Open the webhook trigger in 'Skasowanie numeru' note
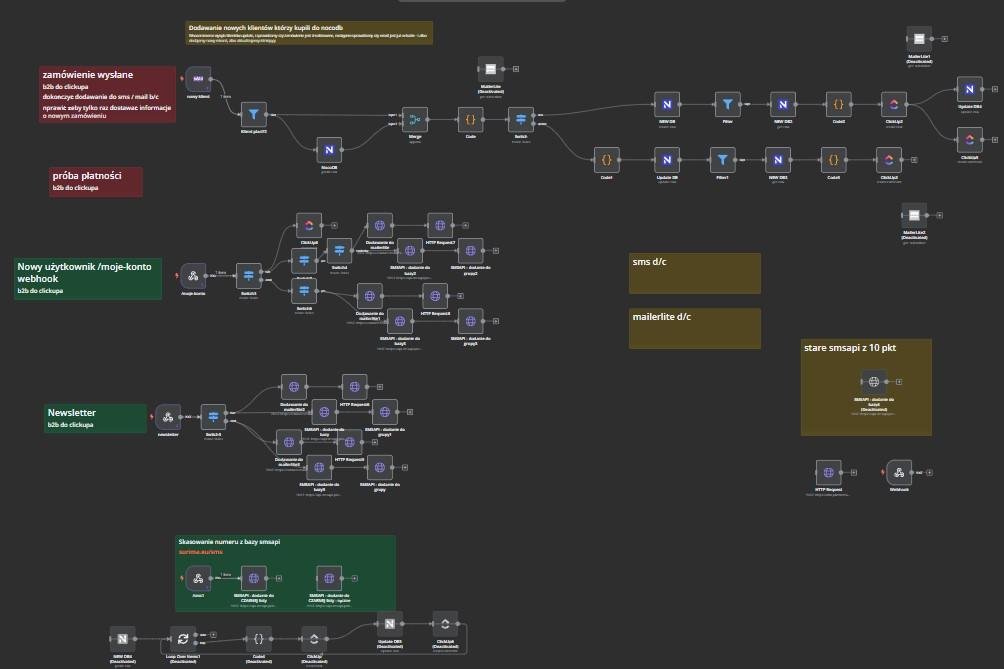Screen dimensions: 1004x669 tap(198, 578)
